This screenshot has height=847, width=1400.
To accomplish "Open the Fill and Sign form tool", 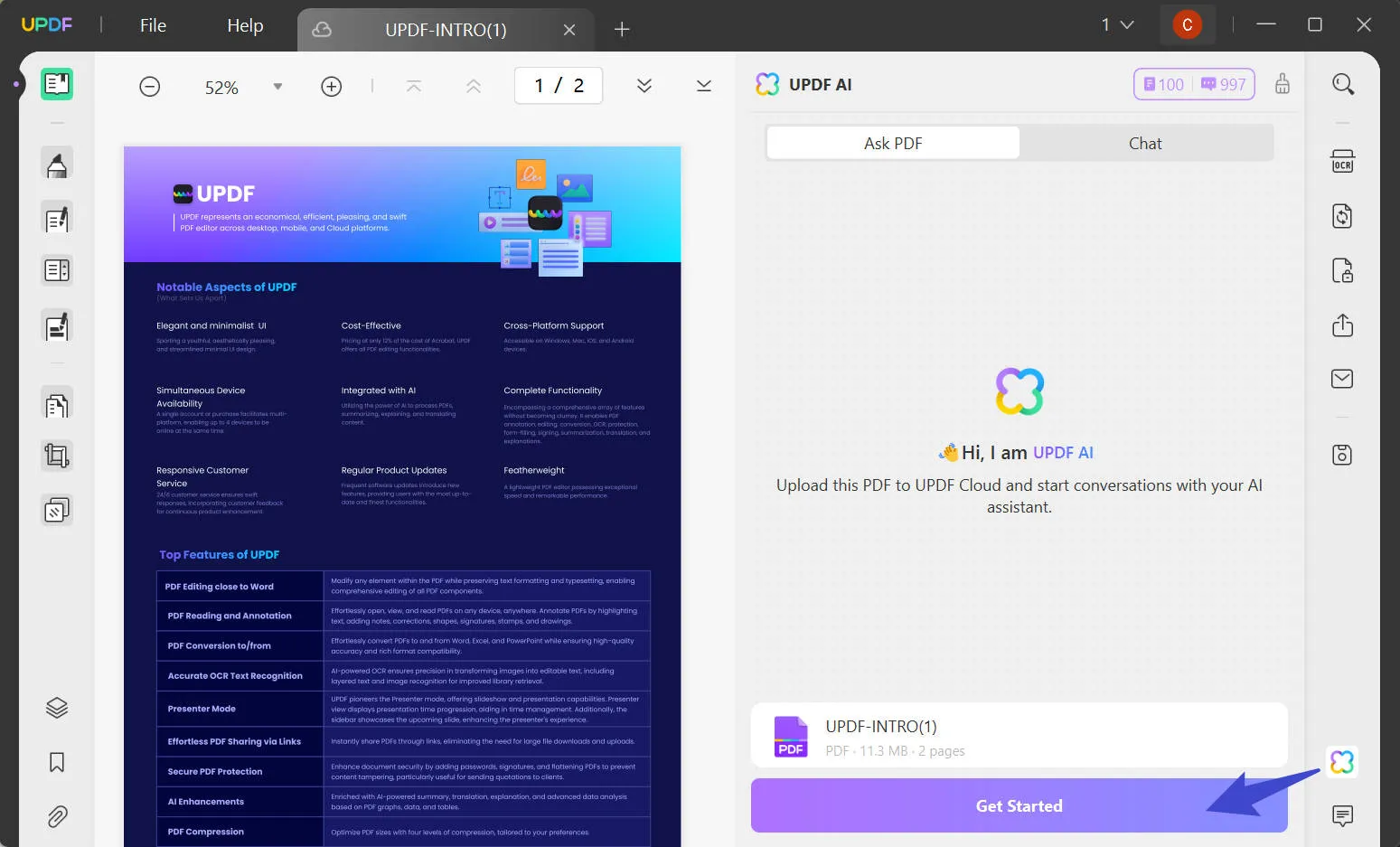I will tap(57, 326).
